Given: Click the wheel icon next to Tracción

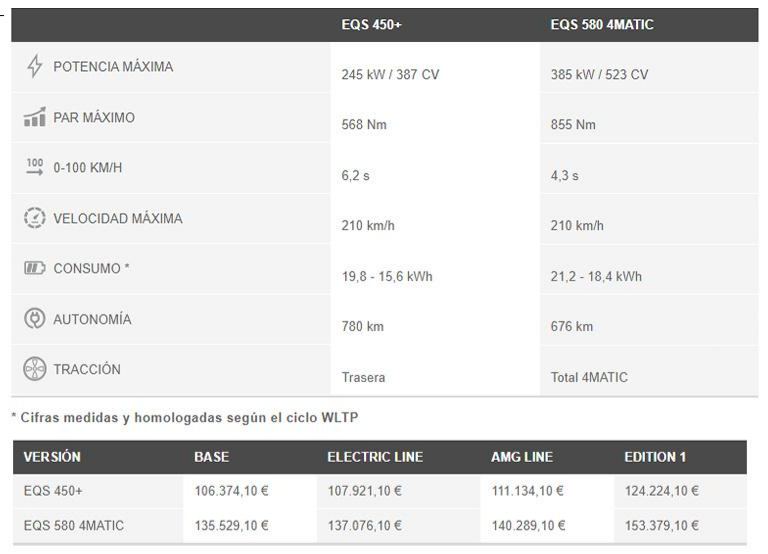Looking at the screenshot, I should (x=35, y=369).
